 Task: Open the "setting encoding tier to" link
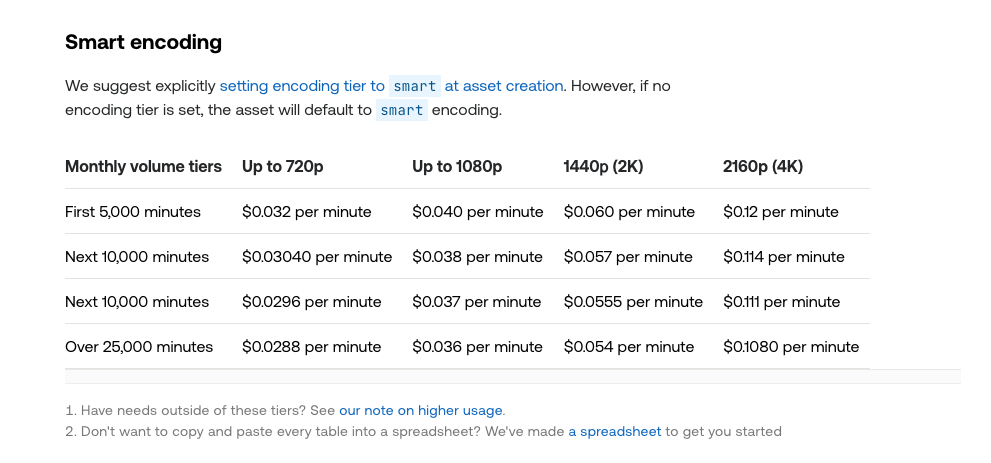point(302,86)
